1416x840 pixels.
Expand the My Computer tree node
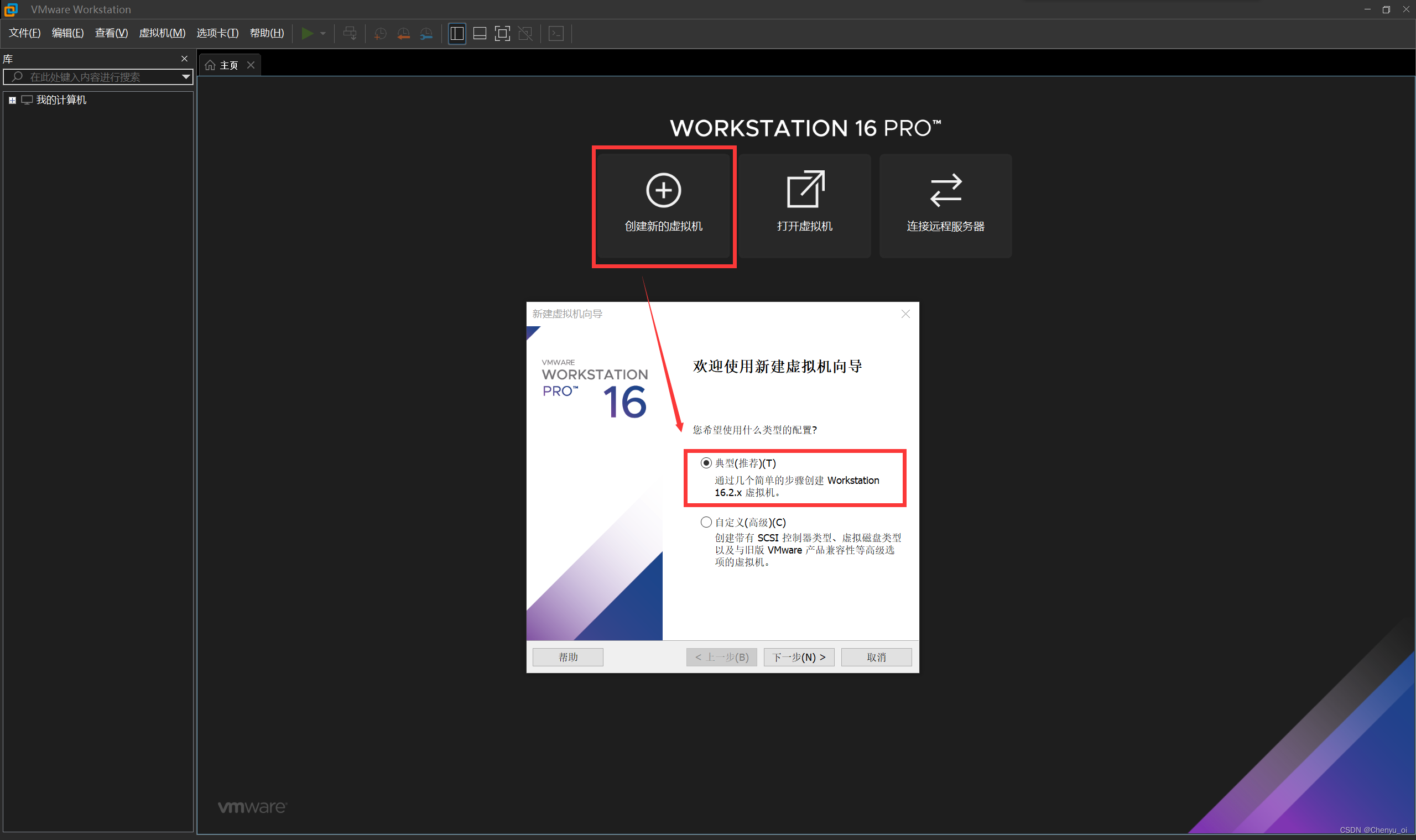tap(12, 100)
